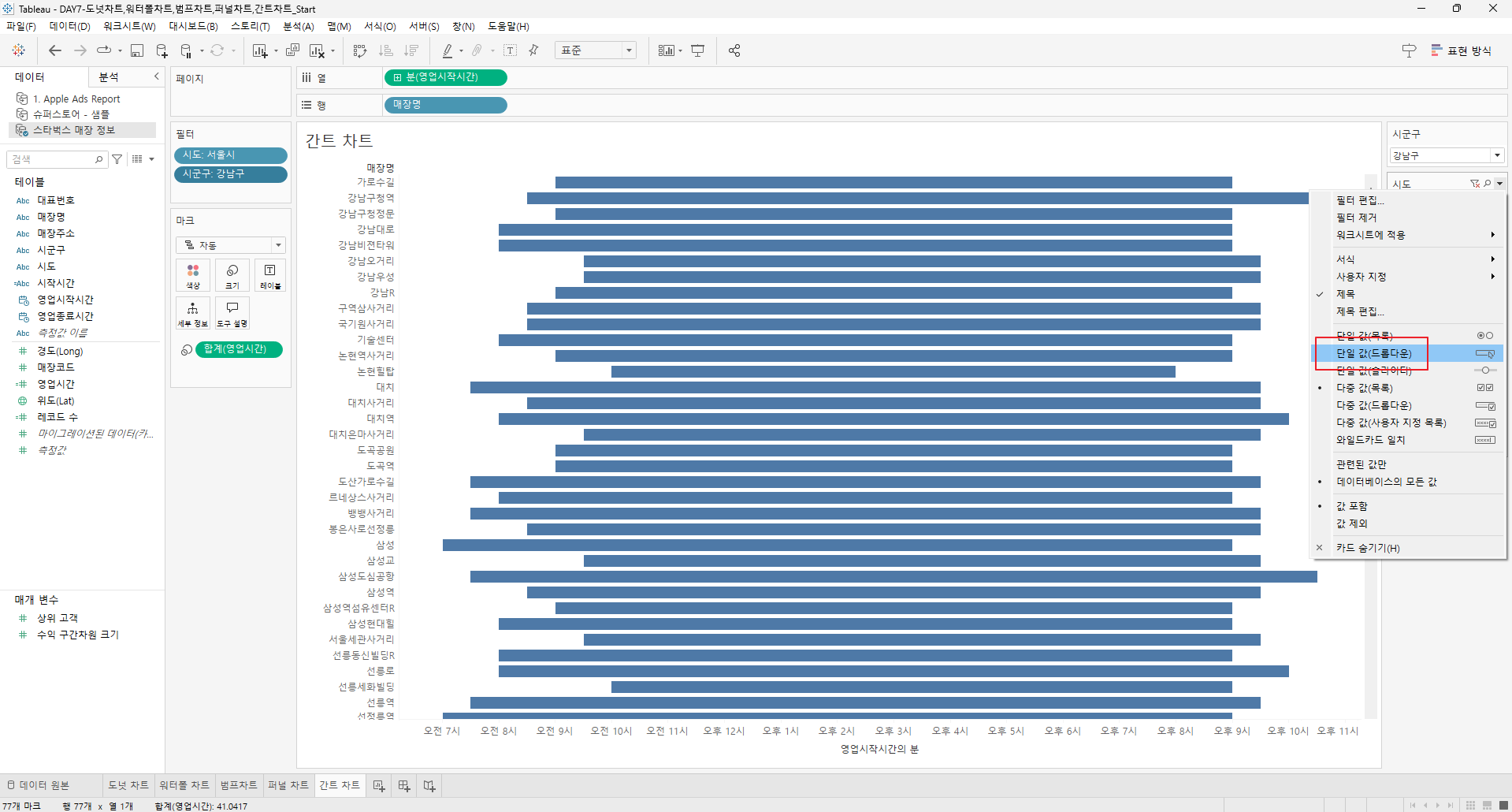Add a new data source
Viewport: 1512px width, 812px height.
(162, 50)
